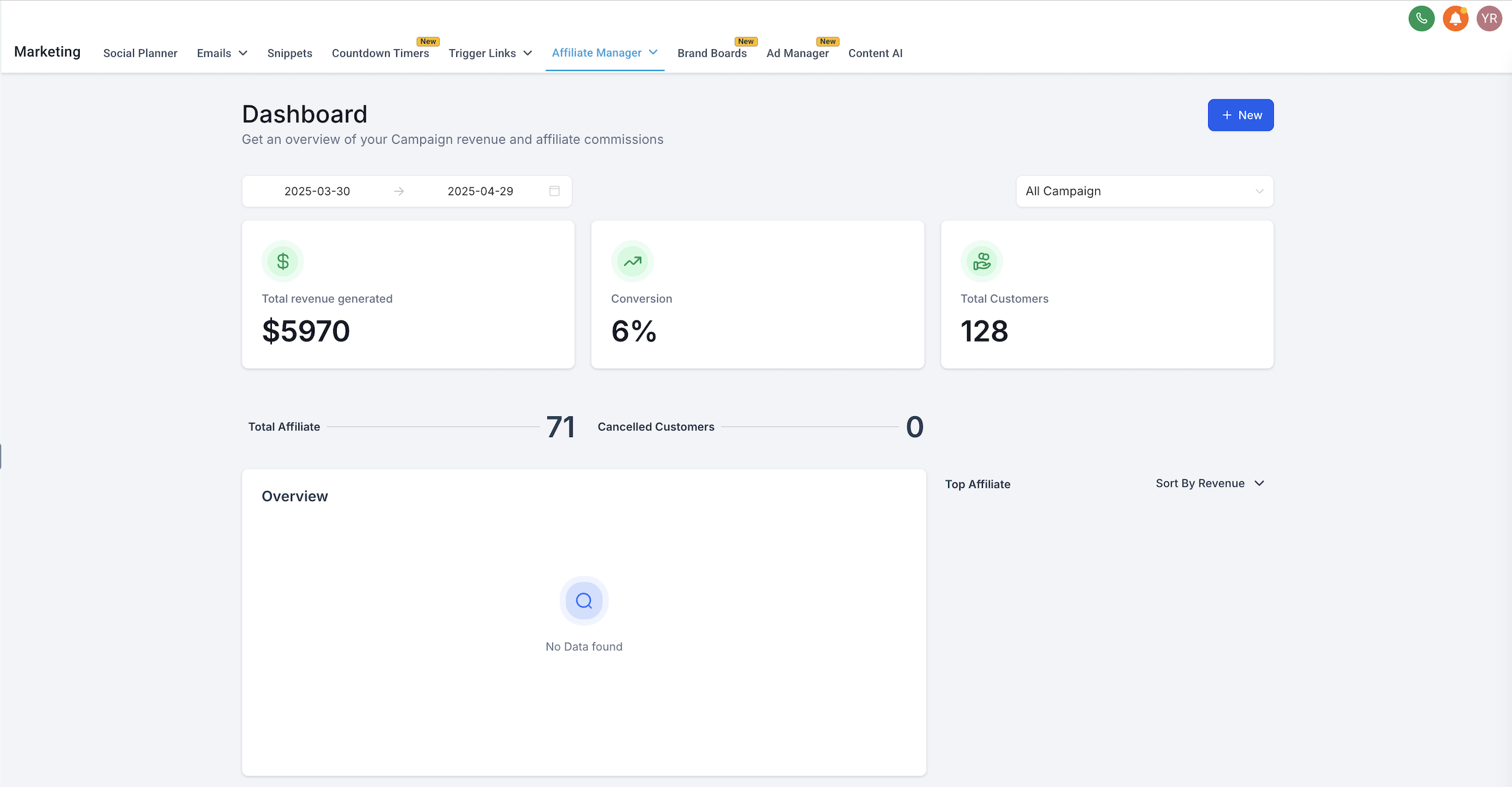Click the No Data found message
This screenshot has width=1512, height=787.
click(584, 646)
